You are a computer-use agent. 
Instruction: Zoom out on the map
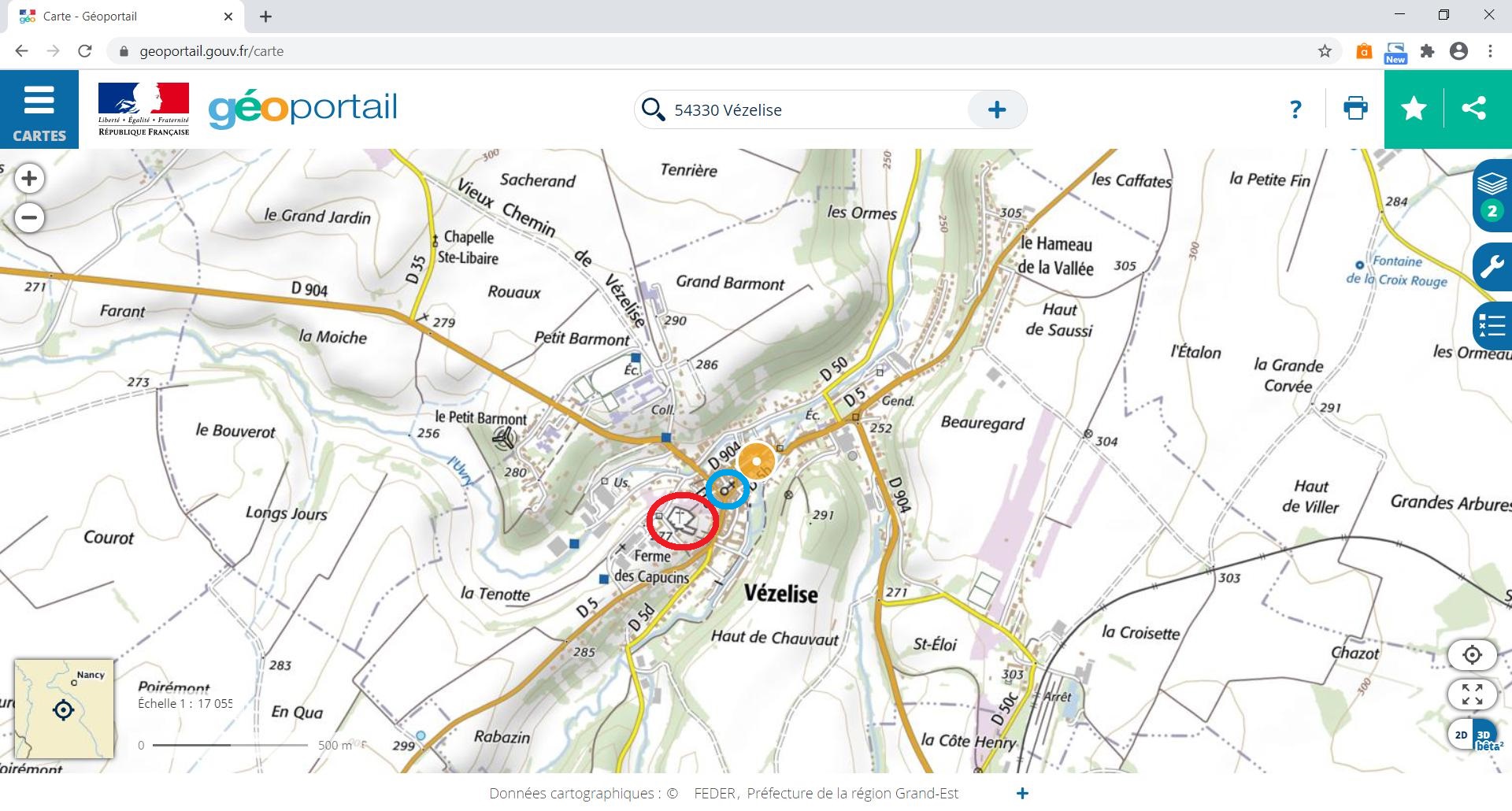(x=29, y=218)
